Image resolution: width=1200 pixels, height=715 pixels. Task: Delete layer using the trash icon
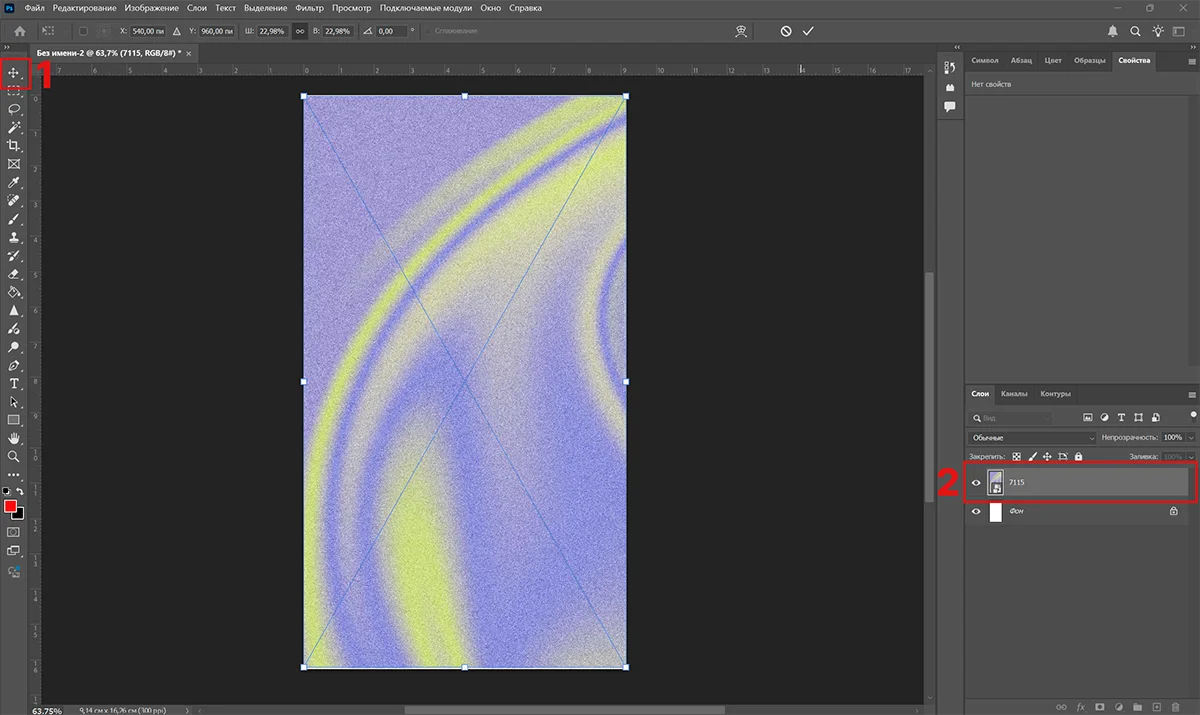(1174, 706)
